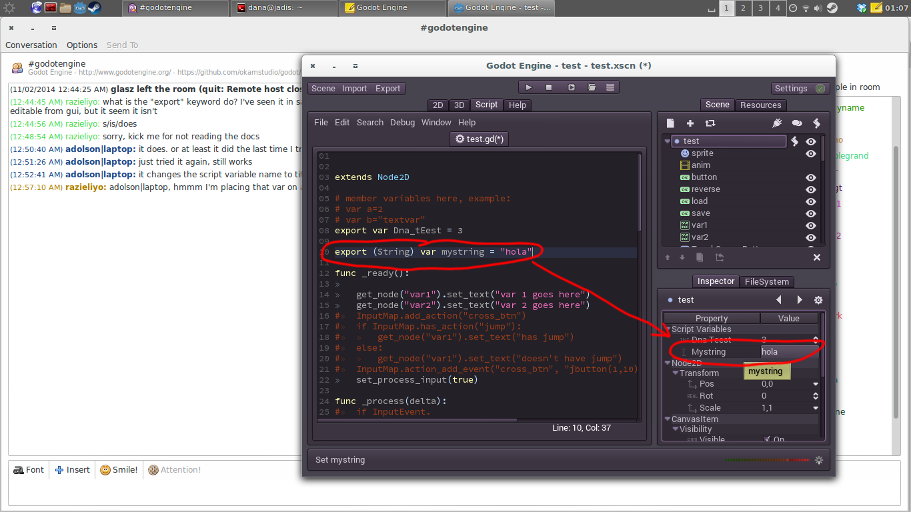This screenshot has width=911, height=512.
Task: Move the selected node down in the tree
Action: click(x=683, y=257)
